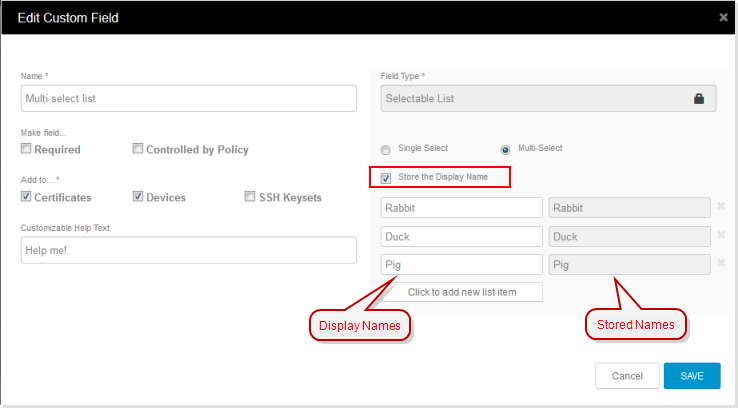Uncheck the Certificates checkbox
Viewport: 738px width, 408px height.
click(26, 197)
